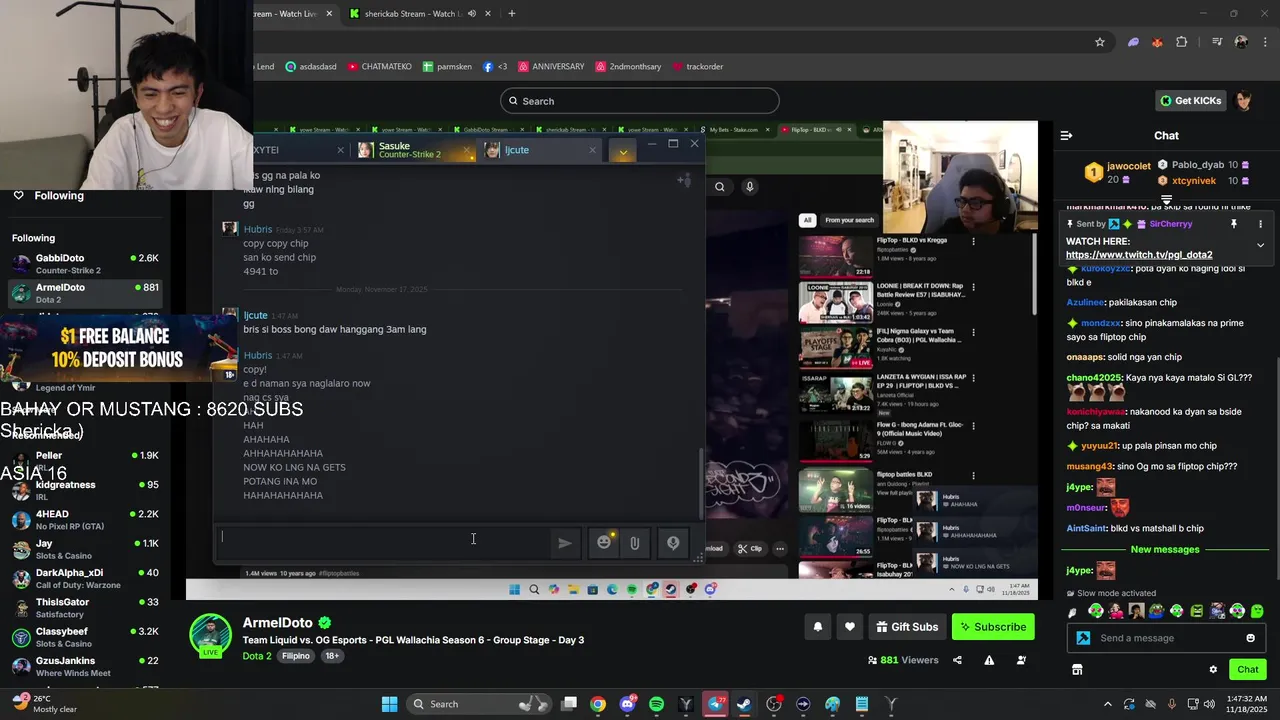Open chat settings gear icon
1280x720 pixels.
[1213, 670]
